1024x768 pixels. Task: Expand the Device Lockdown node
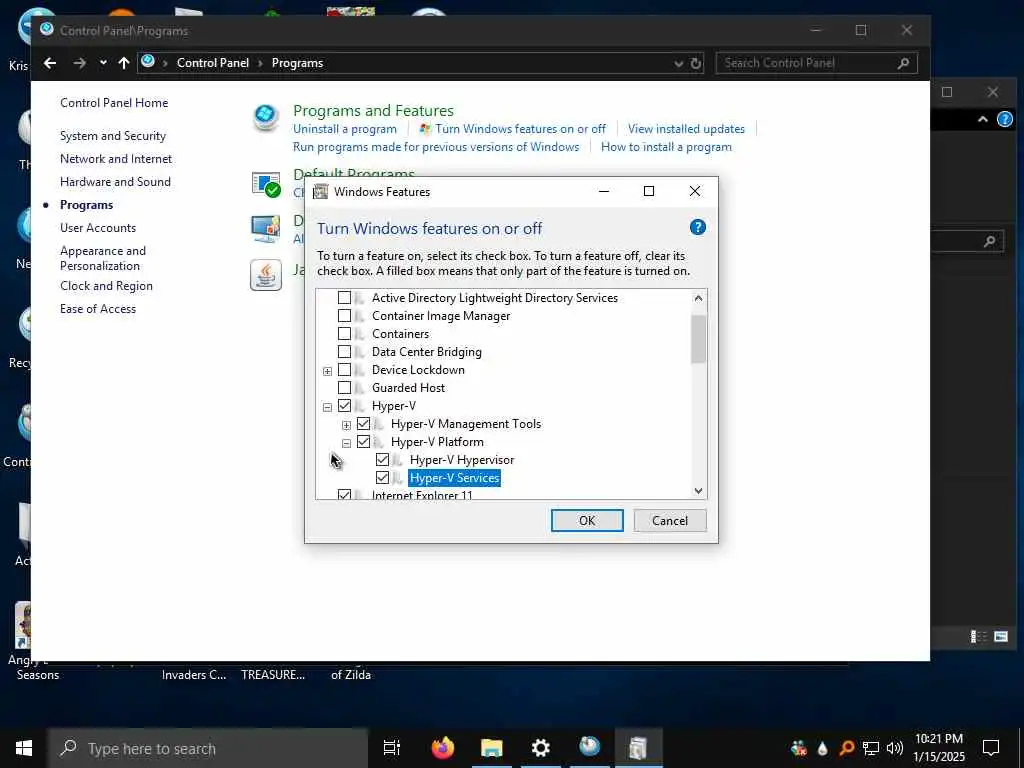click(327, 371)
